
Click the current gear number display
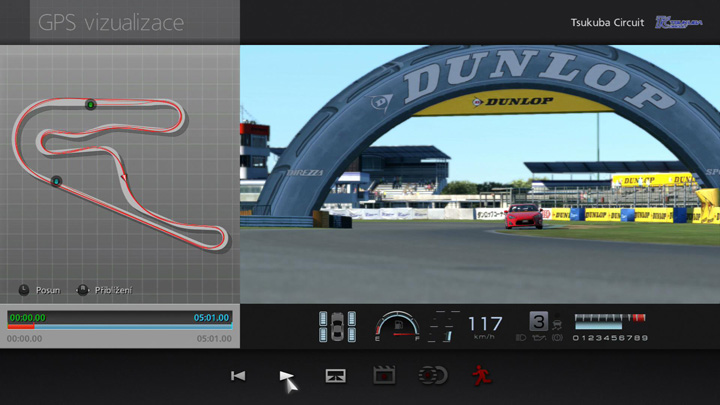(x=539, y=322)
